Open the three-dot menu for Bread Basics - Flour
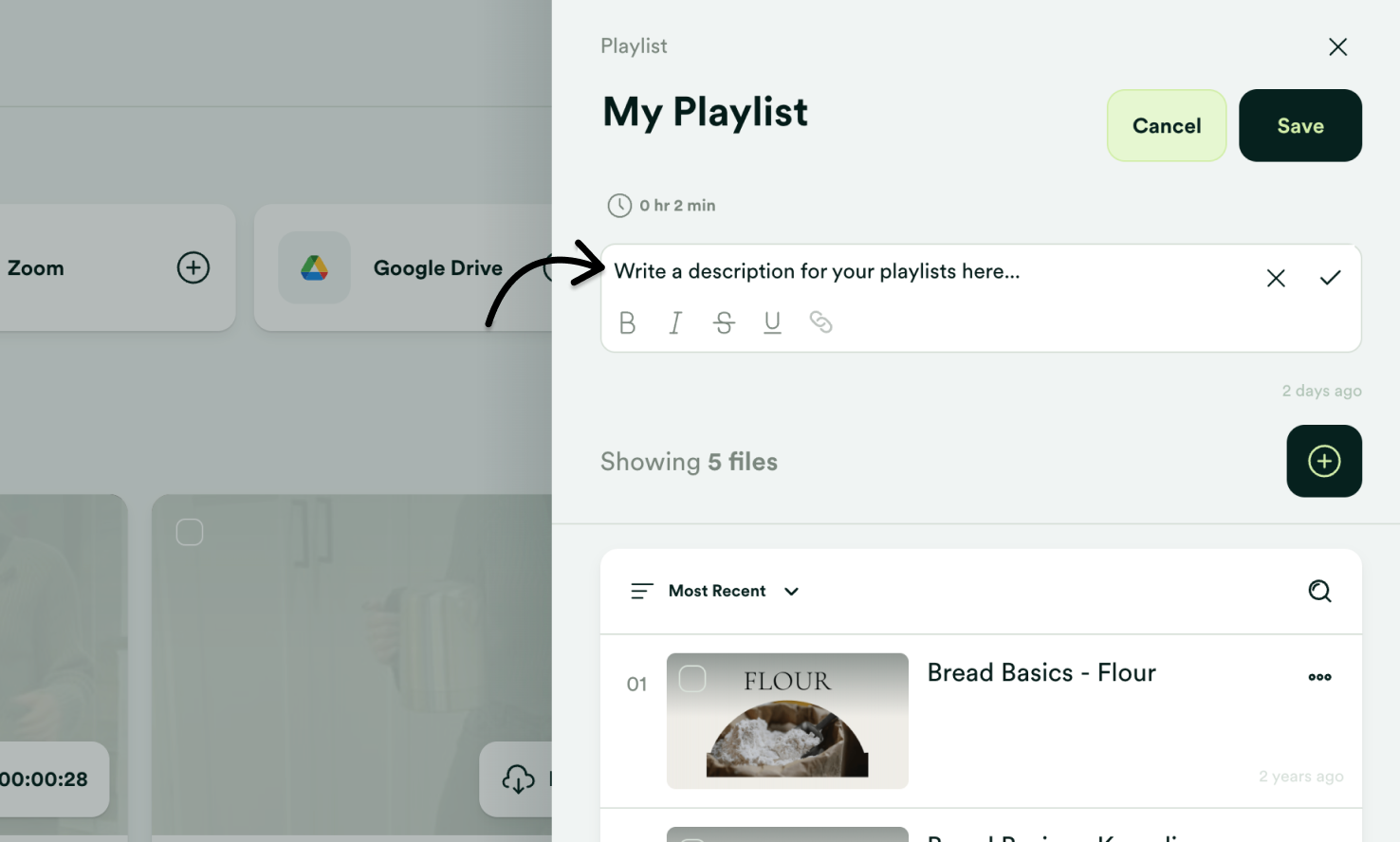The width and height of the screenshot is (1400, 842). (1319, 677)
